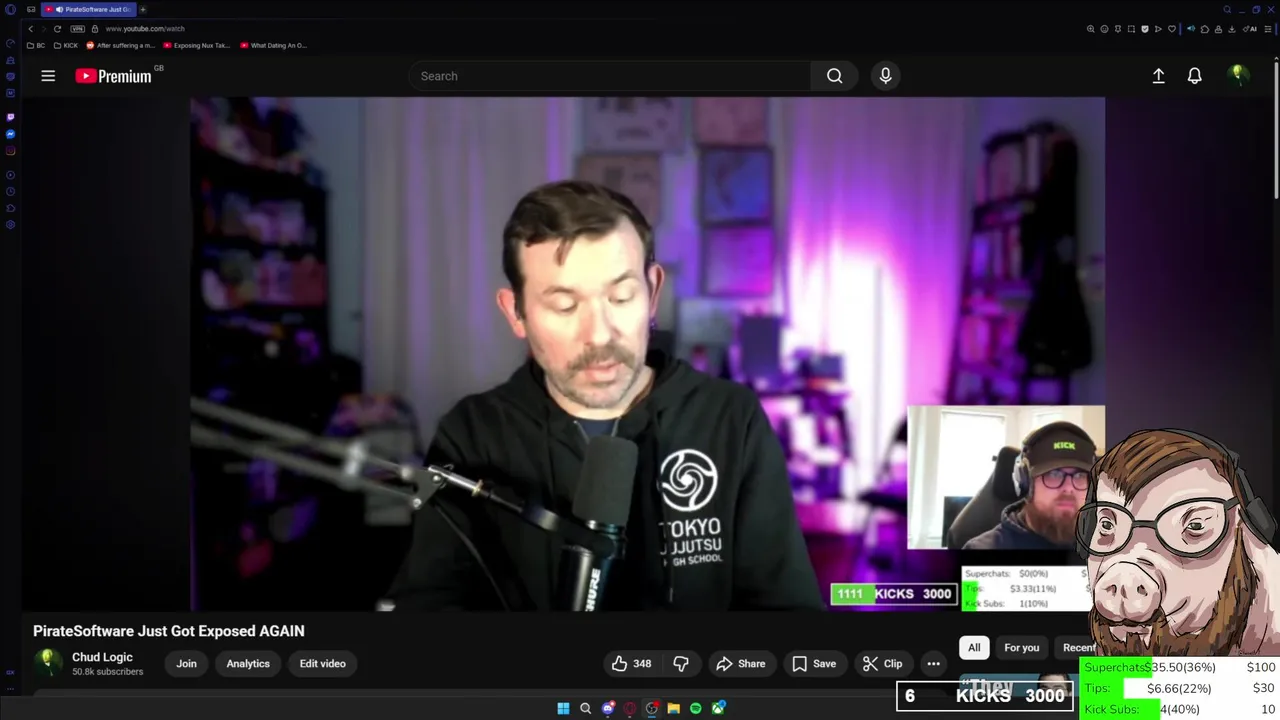Open YouTube notifications bell
The width and height of the screenshot is (1280, 720).
[x=1194, y=76]
